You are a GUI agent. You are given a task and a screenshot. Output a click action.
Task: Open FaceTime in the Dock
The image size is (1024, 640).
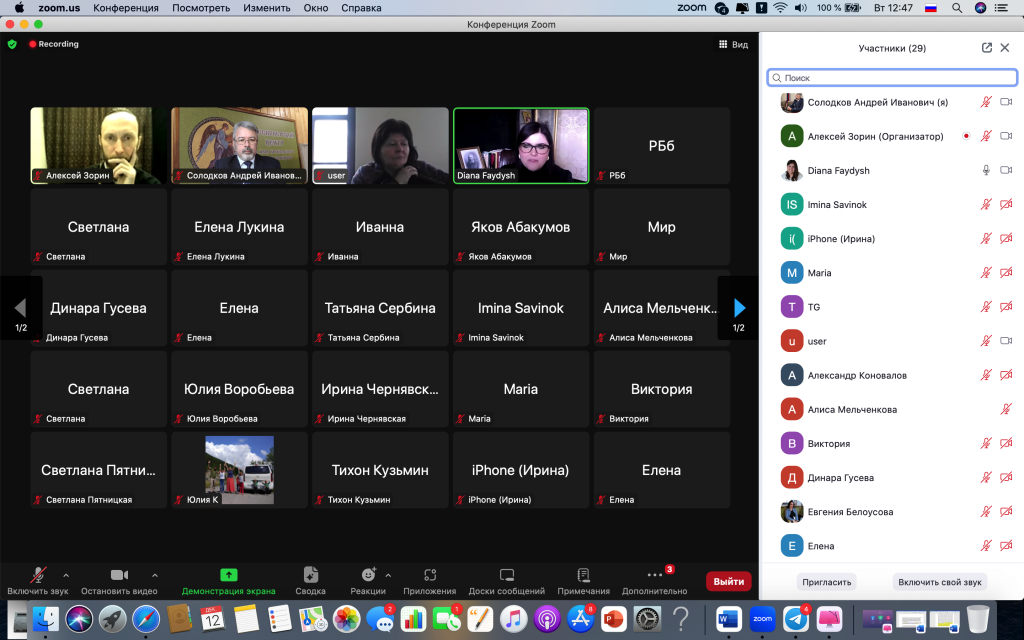(446, 618)
